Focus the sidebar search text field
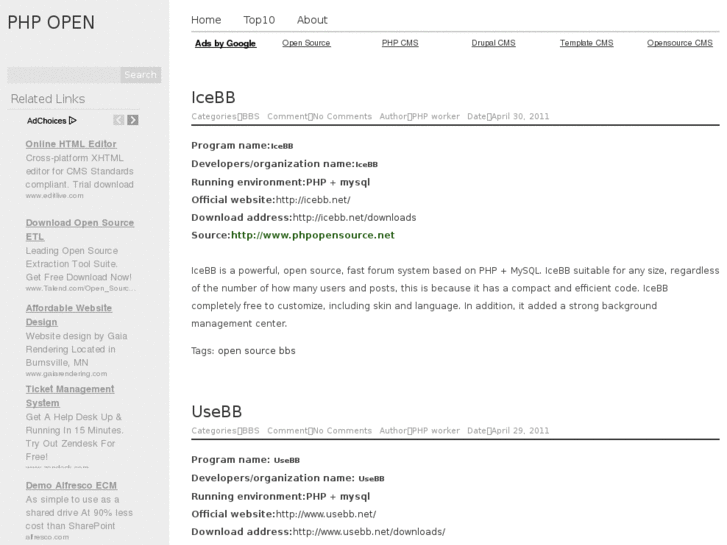This screenshot has width=727, height=545. tap(63, 75)
